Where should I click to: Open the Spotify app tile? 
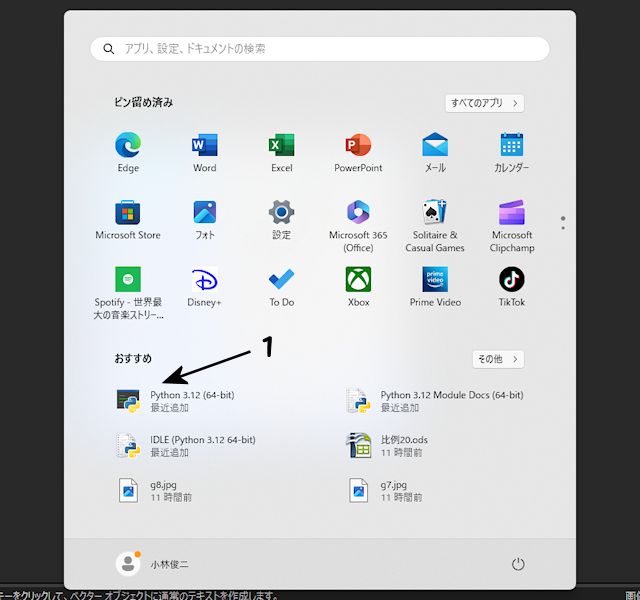(128, 293)
